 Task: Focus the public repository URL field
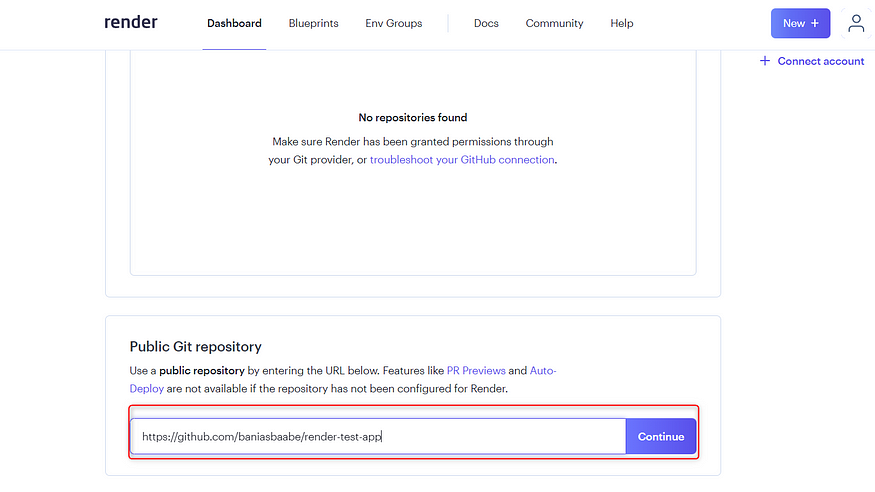click(378, 436)
